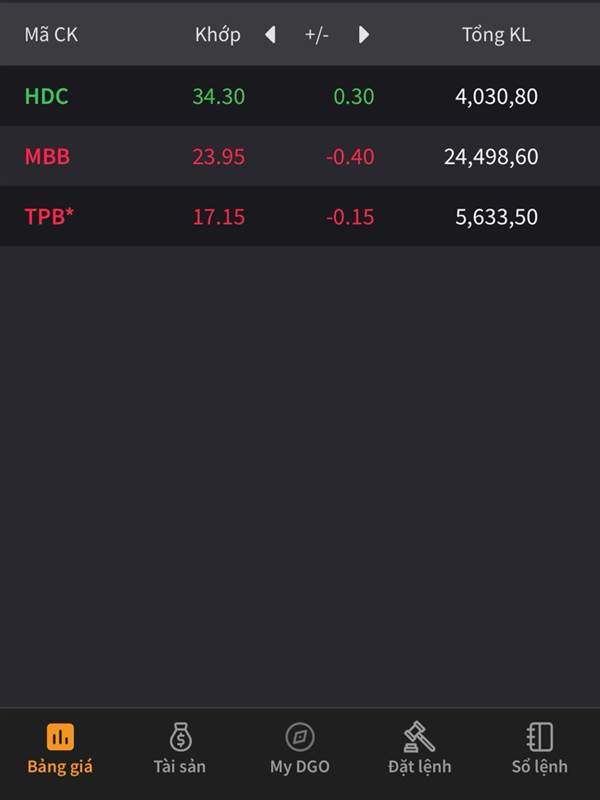The width and height of the screenshot is (600, 800).
Task: Click HDC matched price 34.30
Action: click(218, 97)
